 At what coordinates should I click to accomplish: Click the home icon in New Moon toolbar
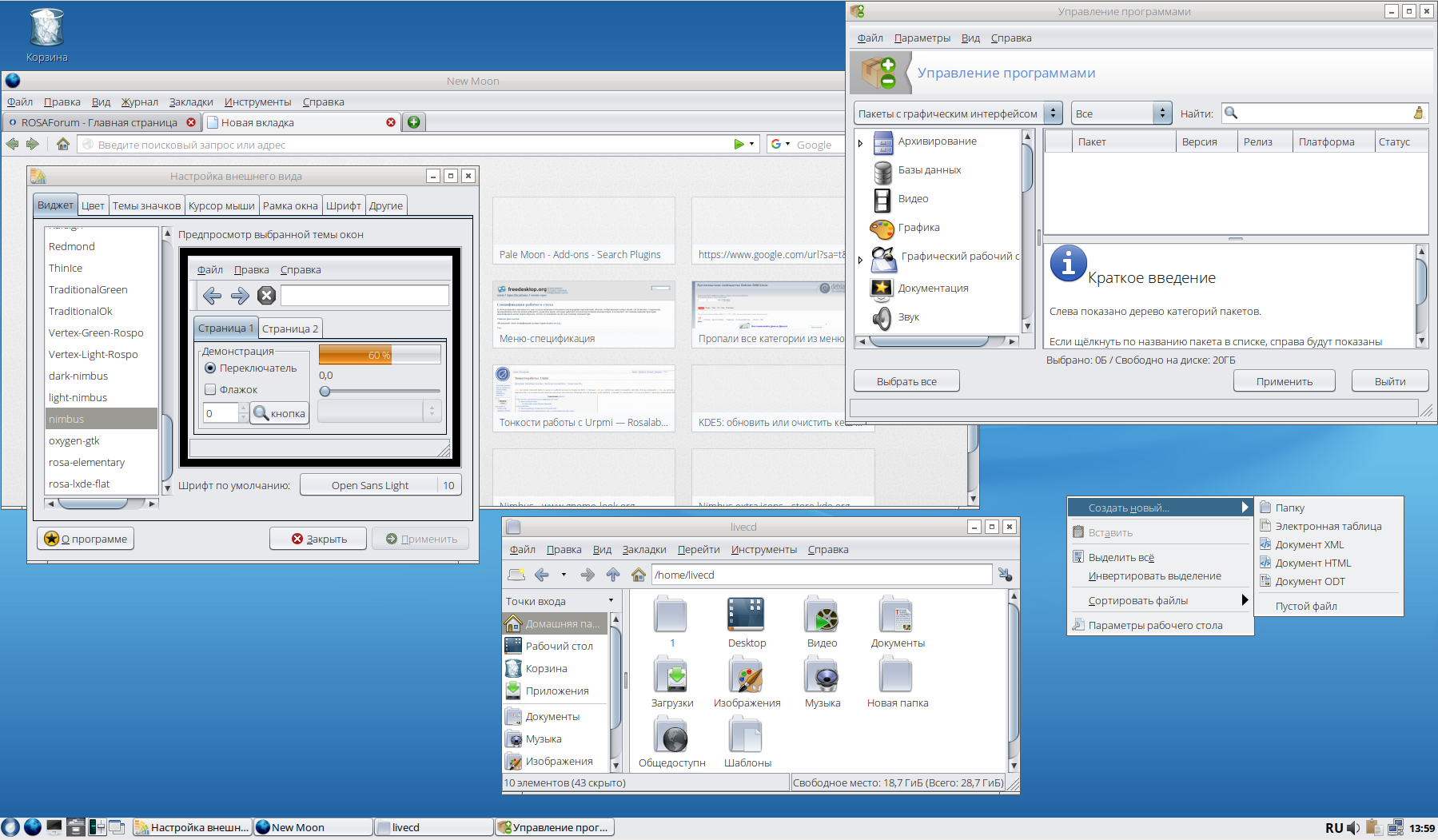click(63, 145)
